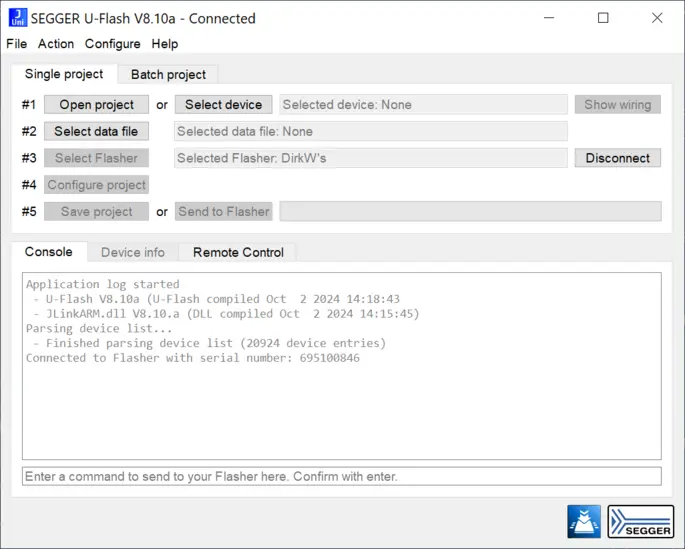Open the File menu
This screenshot has width=685, height=549.
[17, 44]
